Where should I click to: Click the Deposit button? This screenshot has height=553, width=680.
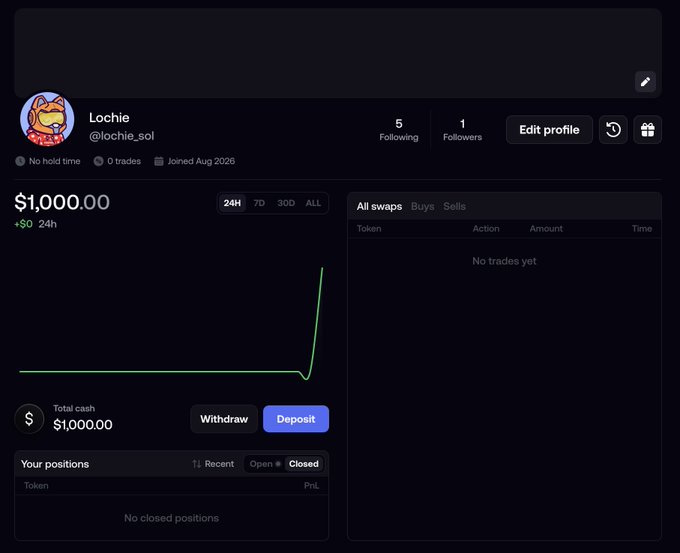(296, 419)
